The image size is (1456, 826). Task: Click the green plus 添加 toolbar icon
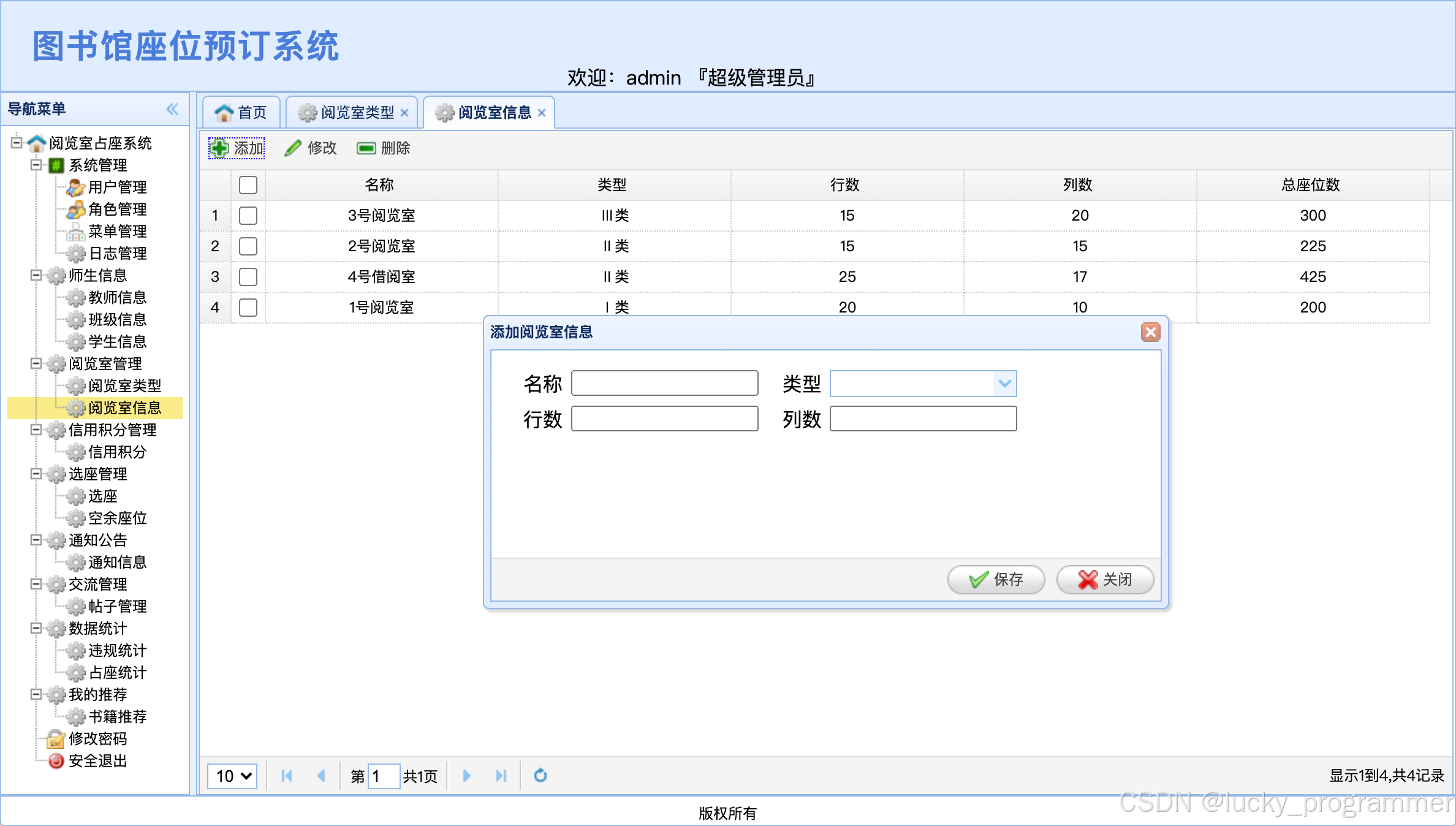tap(219, 148)
